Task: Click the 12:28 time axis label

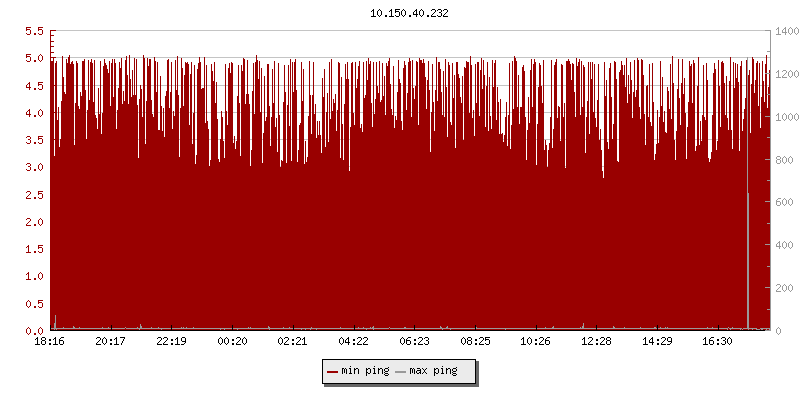Action: (596, 341)
